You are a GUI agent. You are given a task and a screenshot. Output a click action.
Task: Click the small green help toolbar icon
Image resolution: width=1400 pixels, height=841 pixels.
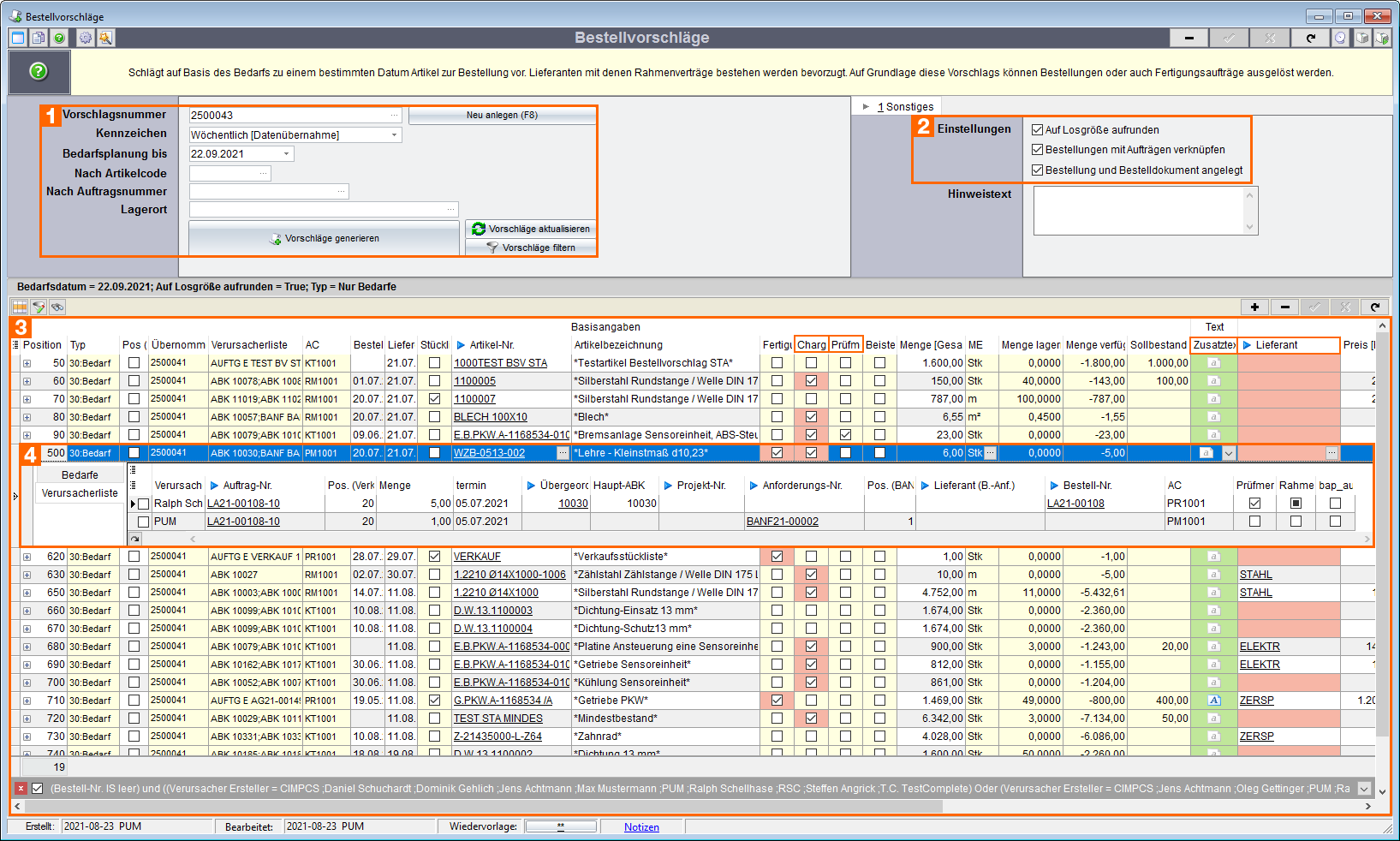[x=59, y=38]
